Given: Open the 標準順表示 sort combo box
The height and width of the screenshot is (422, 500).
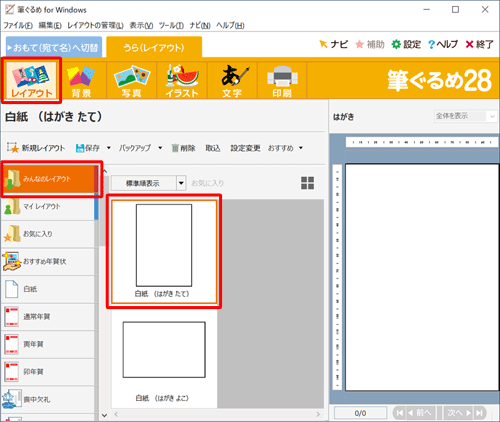Looking at the screenshot, I should coord(148,183).
